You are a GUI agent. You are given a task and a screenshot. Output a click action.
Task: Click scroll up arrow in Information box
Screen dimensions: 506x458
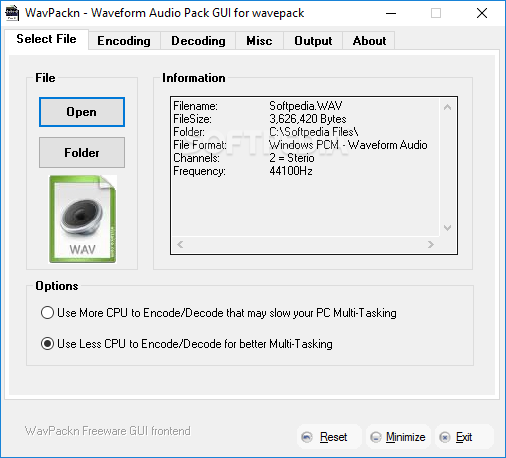click(x=448, y=107)
